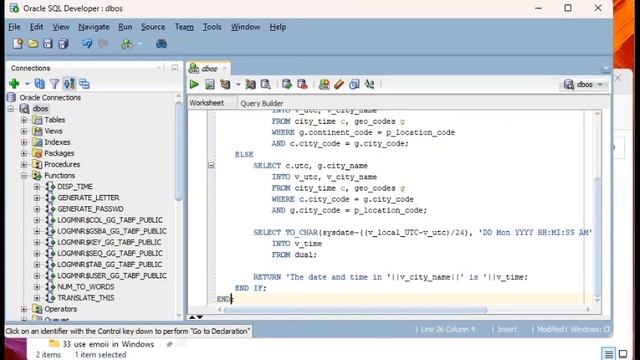Open the File menu
Image resolution: width=640 pixels, height=360 pixels.
click(14, 27)
